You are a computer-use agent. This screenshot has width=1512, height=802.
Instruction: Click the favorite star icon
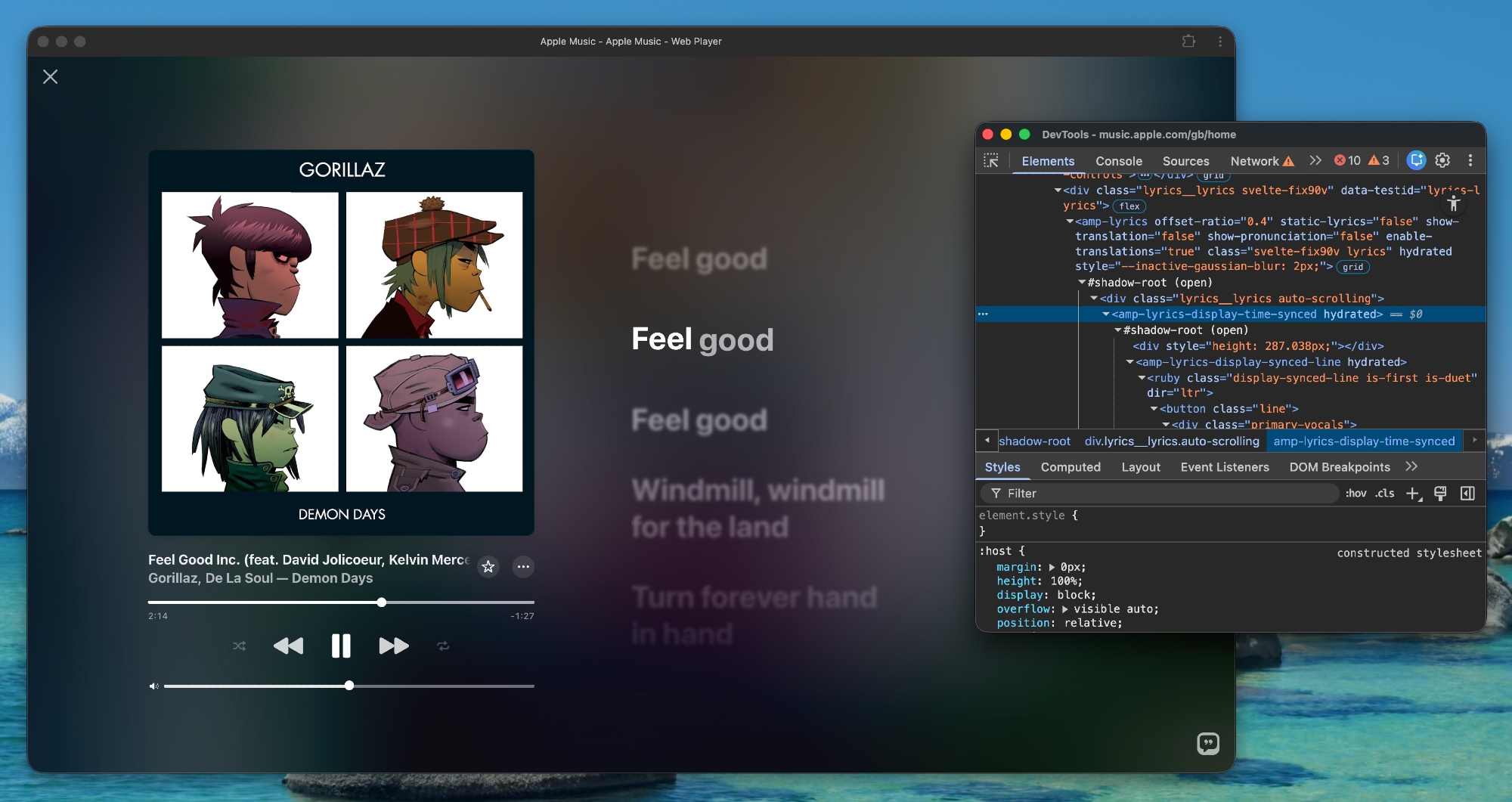point(488,567)
